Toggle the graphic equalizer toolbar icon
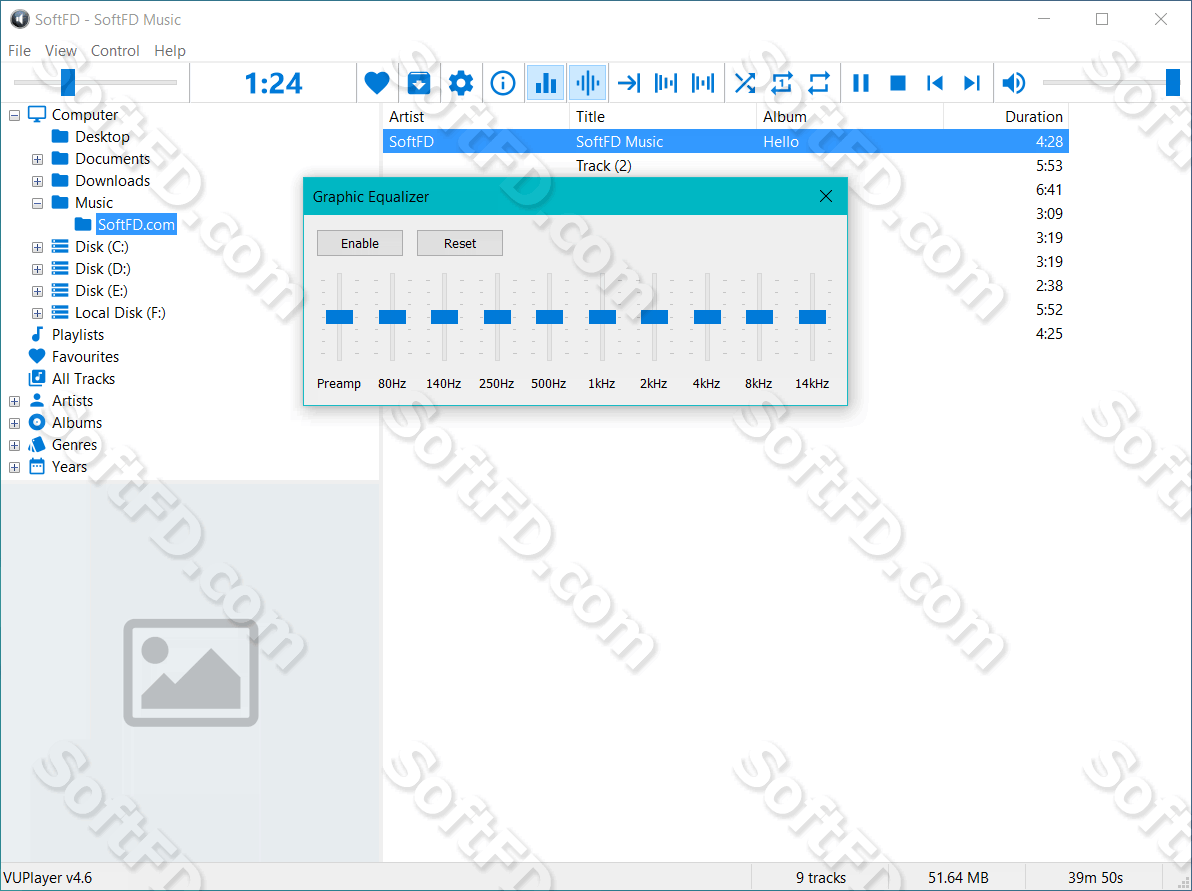This screenshot has height=891, width=1192. click(546, 82)
